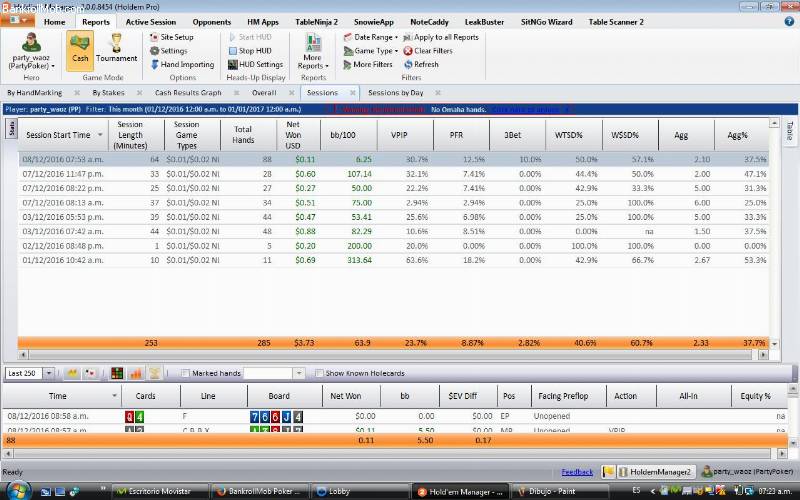This screenshot has height=500, width=800.
Task: Close the By Stakes report tab
Action: 139,93
